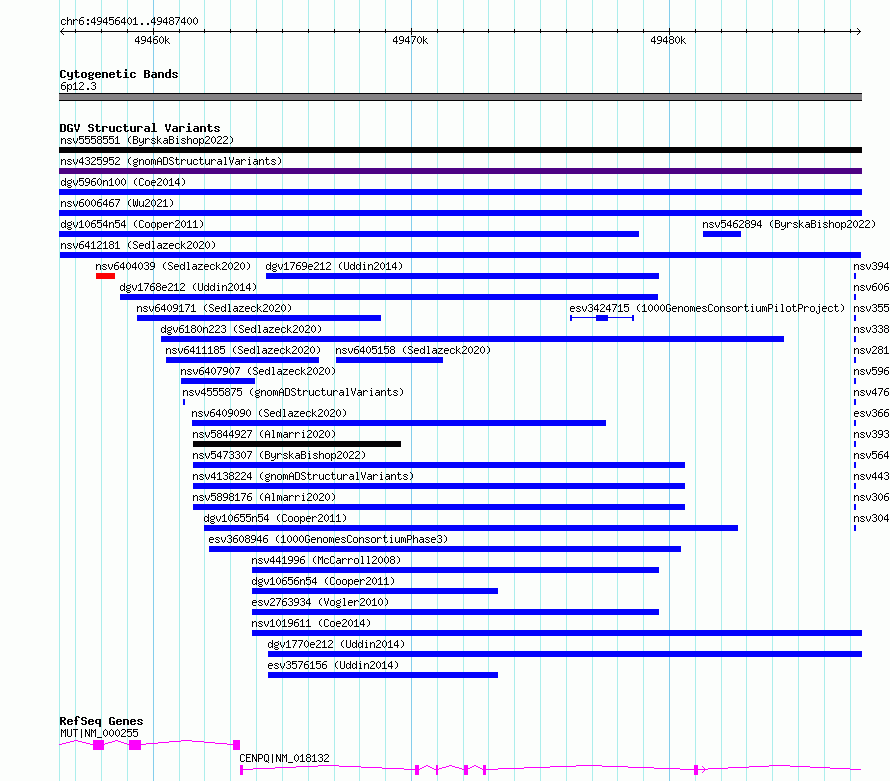Click the dgv1769e212 (Uddin2014) label
The width and height of the screenshot is (890, 781).
[x=334, y=266]
